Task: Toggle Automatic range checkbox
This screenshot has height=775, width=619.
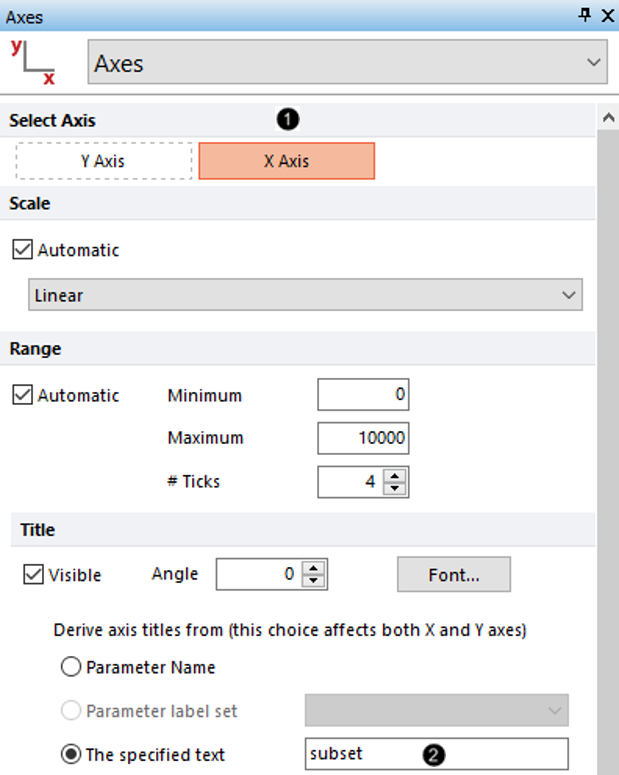Action: [23, 395]
